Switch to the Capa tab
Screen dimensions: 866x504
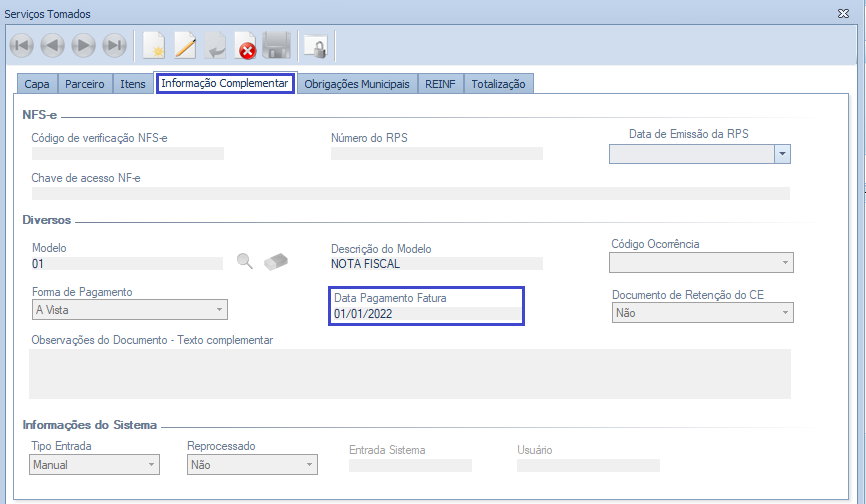[x=37, y=85]
